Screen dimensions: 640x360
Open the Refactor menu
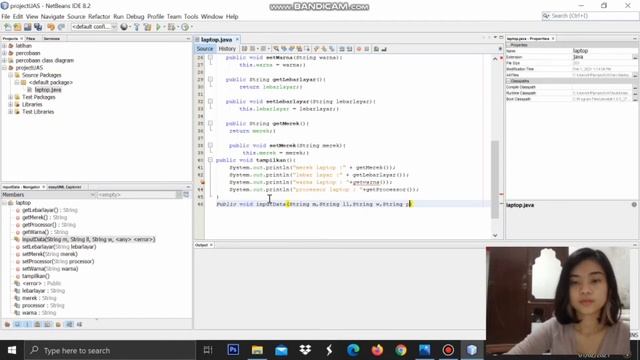99,16
